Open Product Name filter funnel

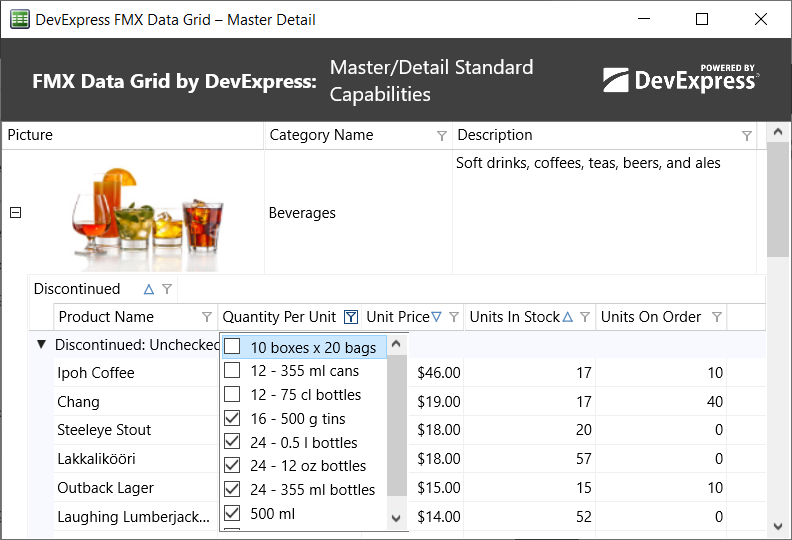pyautogui.click(x=207, y=317)
